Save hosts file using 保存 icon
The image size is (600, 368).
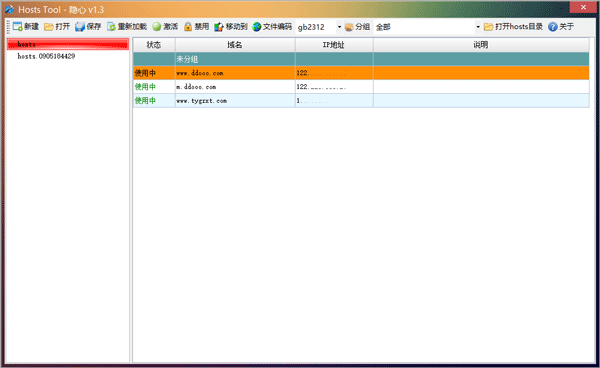(x=80, y=26)
